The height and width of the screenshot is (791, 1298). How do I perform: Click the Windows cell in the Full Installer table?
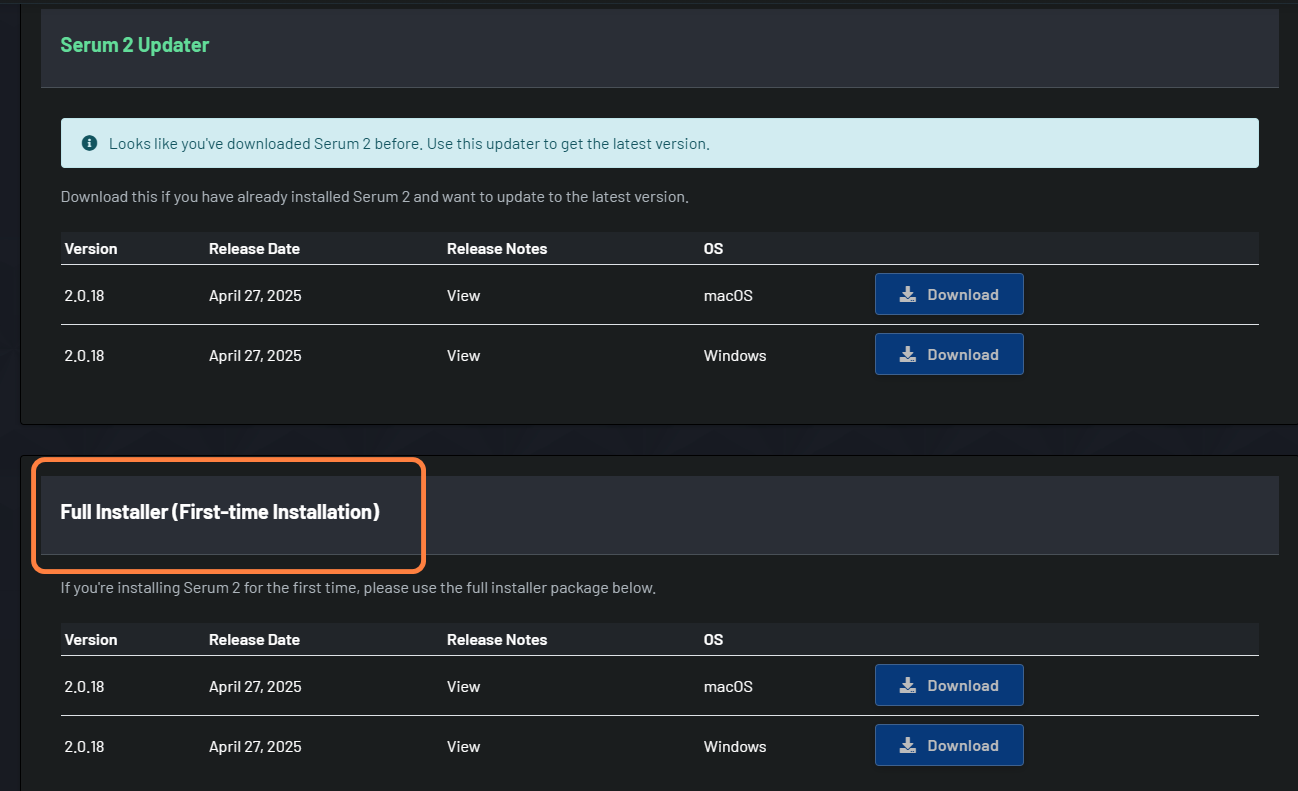735,747
